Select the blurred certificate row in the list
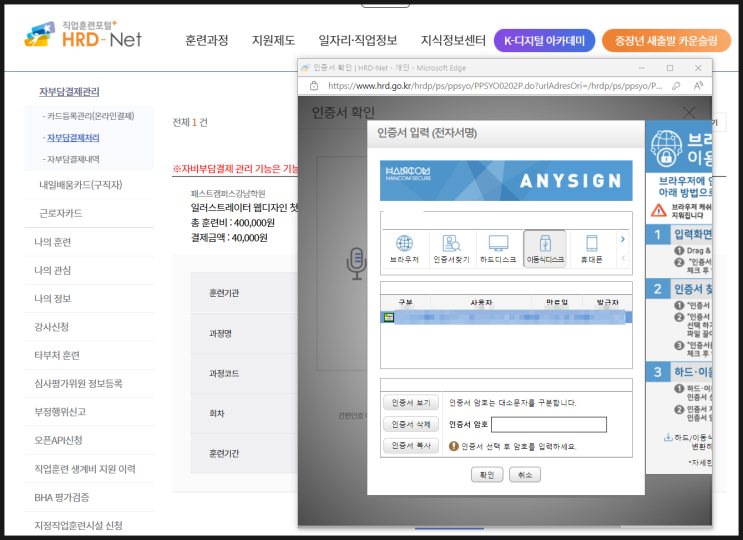743x540 pixels. click(506, 317)
